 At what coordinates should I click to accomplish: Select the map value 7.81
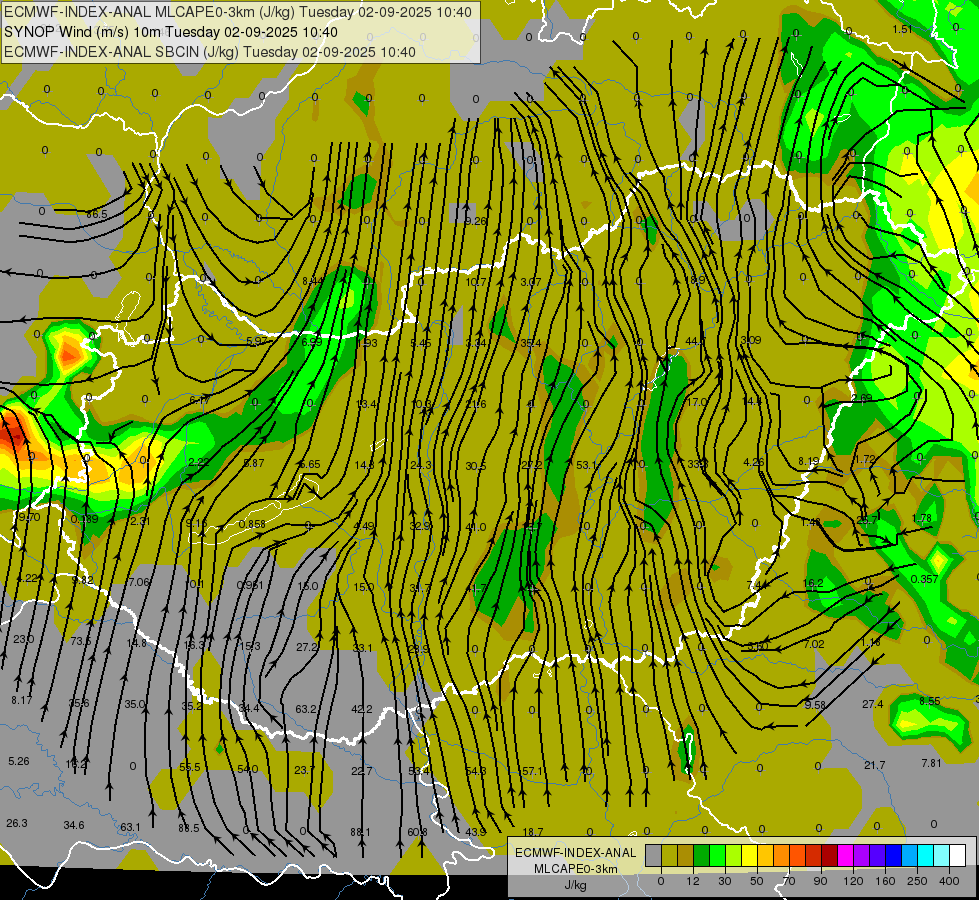tap(931, 763)
